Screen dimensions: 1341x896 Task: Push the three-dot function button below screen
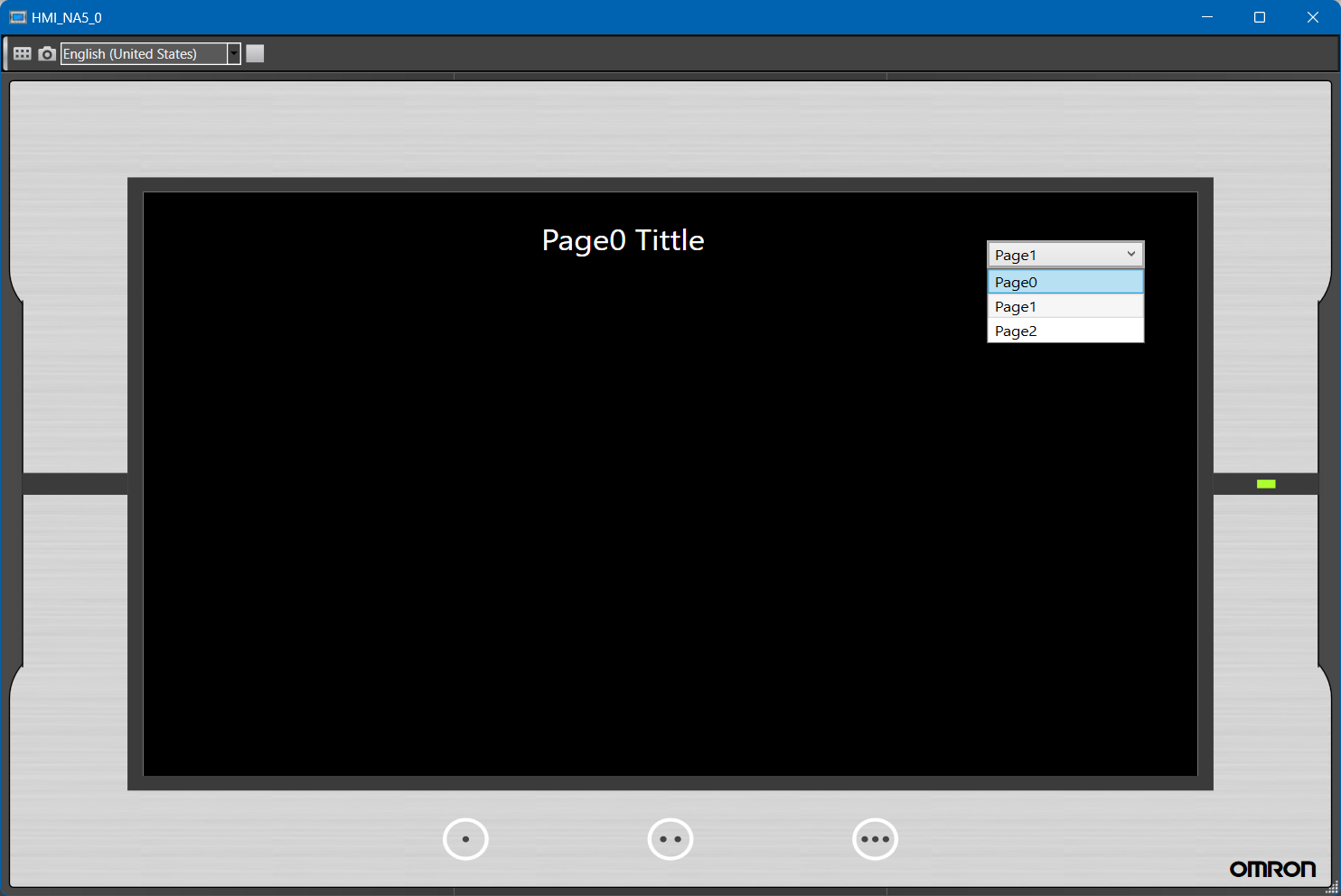pos(876,839)
